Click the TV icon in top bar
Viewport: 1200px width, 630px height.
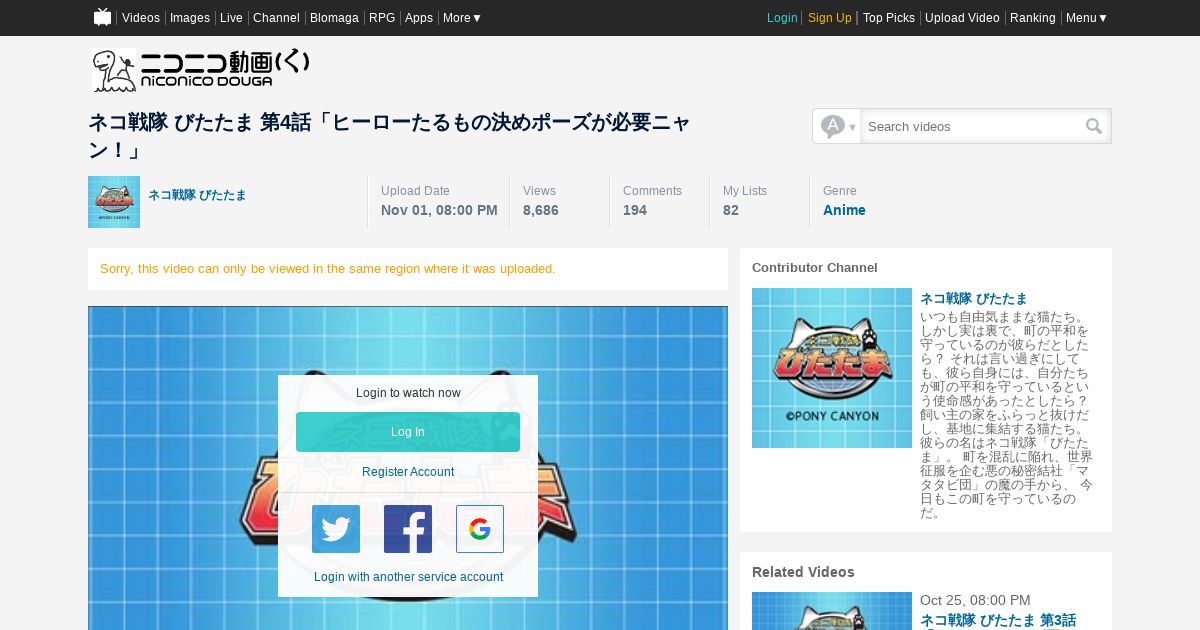pos(102,17)
